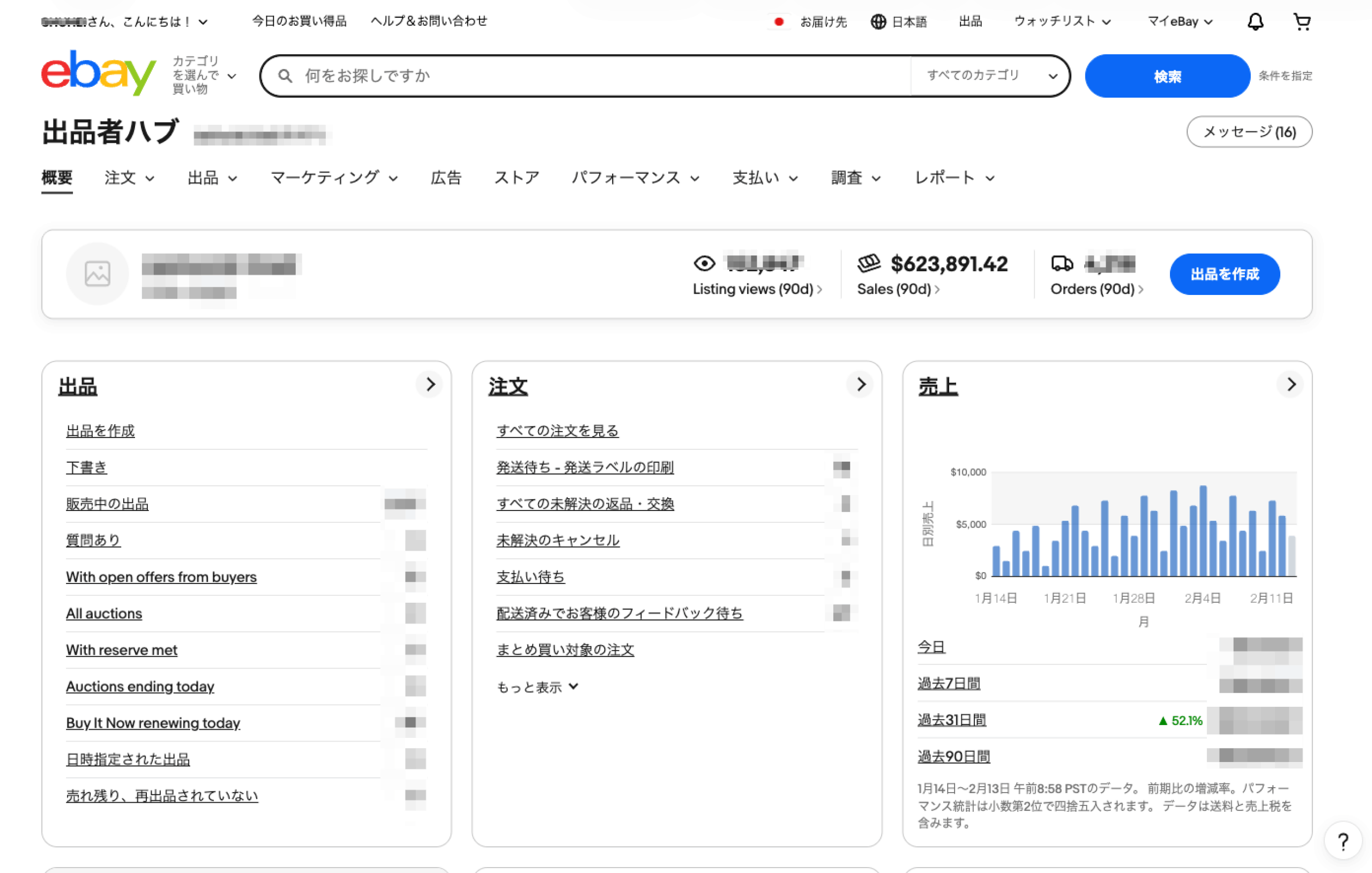Expand the マイeBay dropdown

coord(1179,21)
